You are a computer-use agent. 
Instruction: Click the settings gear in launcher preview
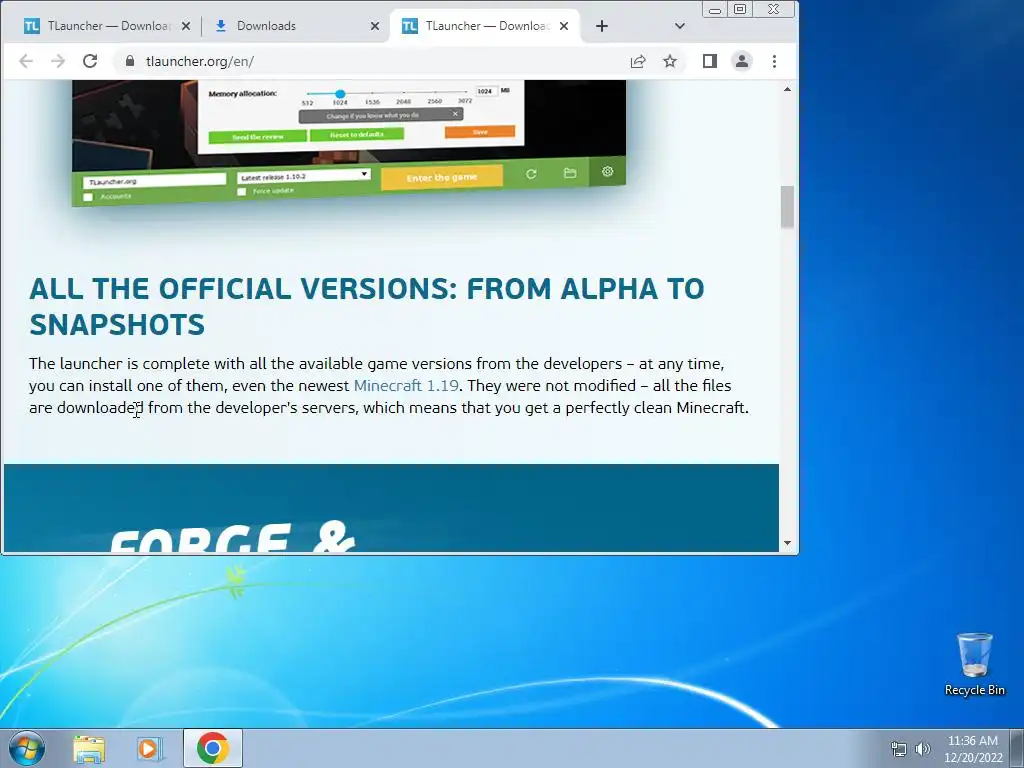click(x=607, y=171)
